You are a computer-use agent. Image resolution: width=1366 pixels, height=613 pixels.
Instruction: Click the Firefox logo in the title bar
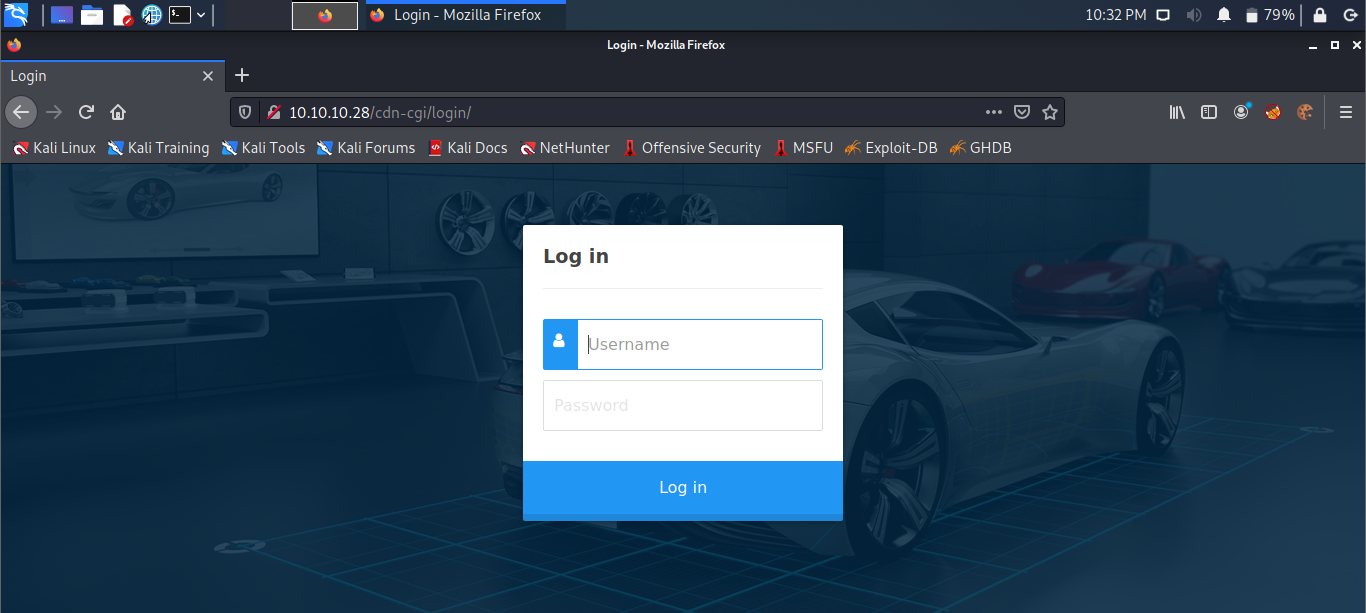pyautogui.click(x=14, y=45)
